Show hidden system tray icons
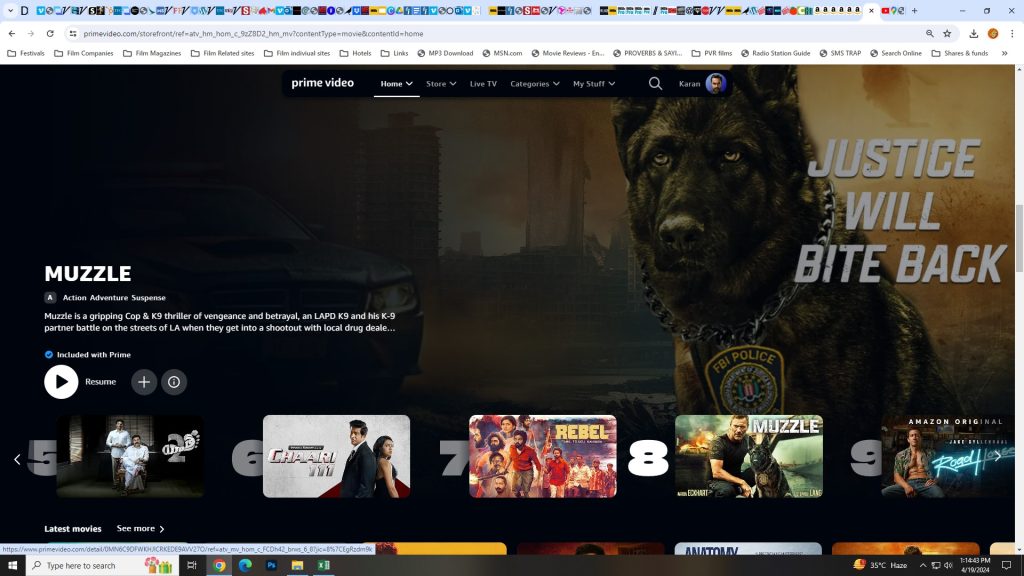Viewport: 1024px width, 576px height. click(923, 565)
